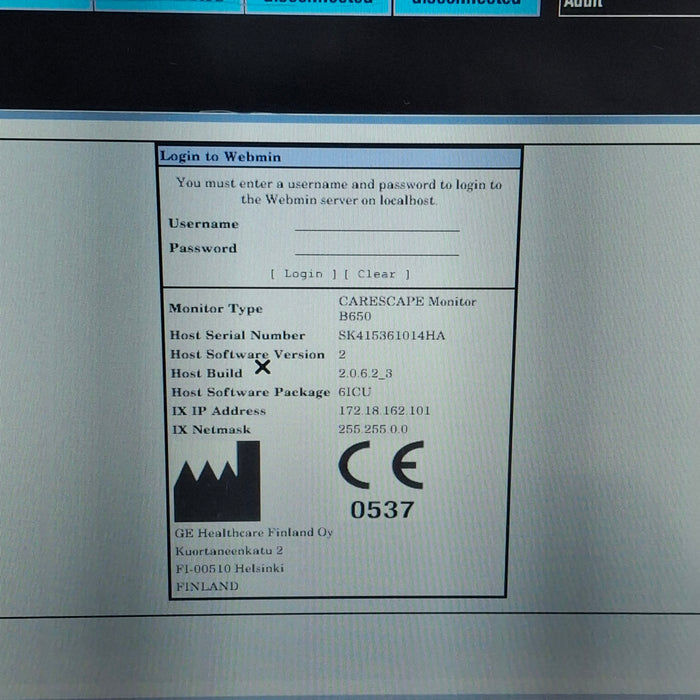This screenshot has height=700, width=700.
Task: Click the host software package value 6ICU
Action: pos(354,392)
